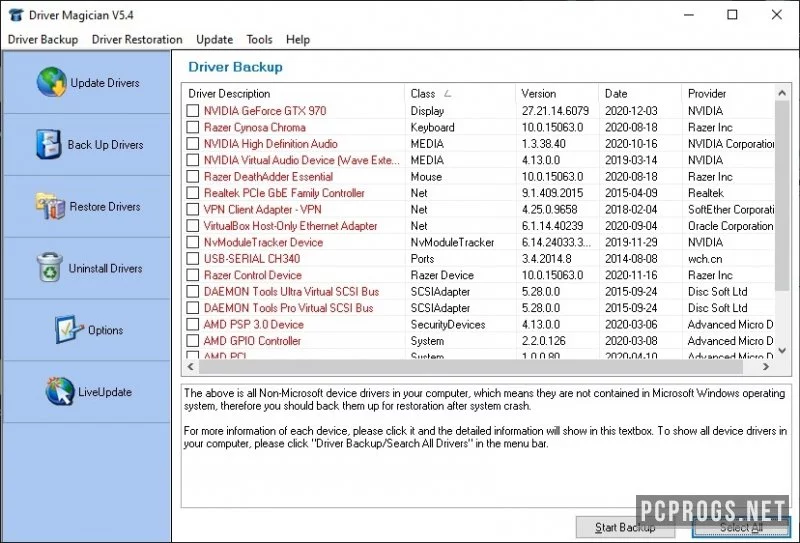Click the horizontal scrollbar right arrow
The width and height of the screenshot is (800, 543).
coord(766,366)
